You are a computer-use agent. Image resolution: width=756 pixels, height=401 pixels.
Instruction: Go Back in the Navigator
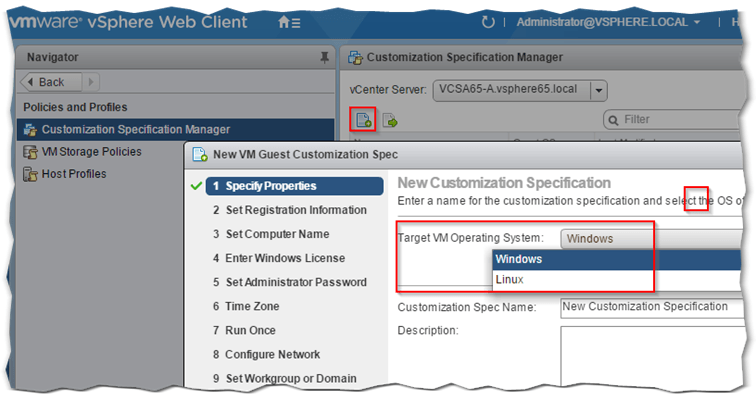(x=51, y=82)
